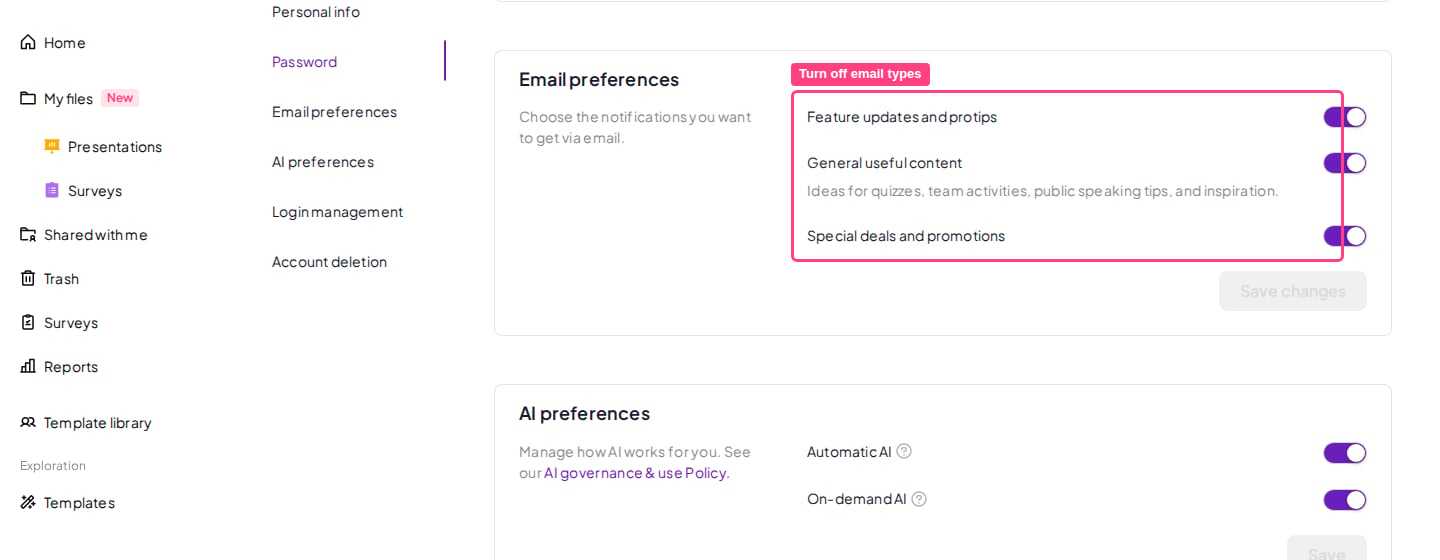This screenshot has width=1440, height=560.
Task: Click the Template library people icon
Action: pyautogui.click(x=28, y=422)
